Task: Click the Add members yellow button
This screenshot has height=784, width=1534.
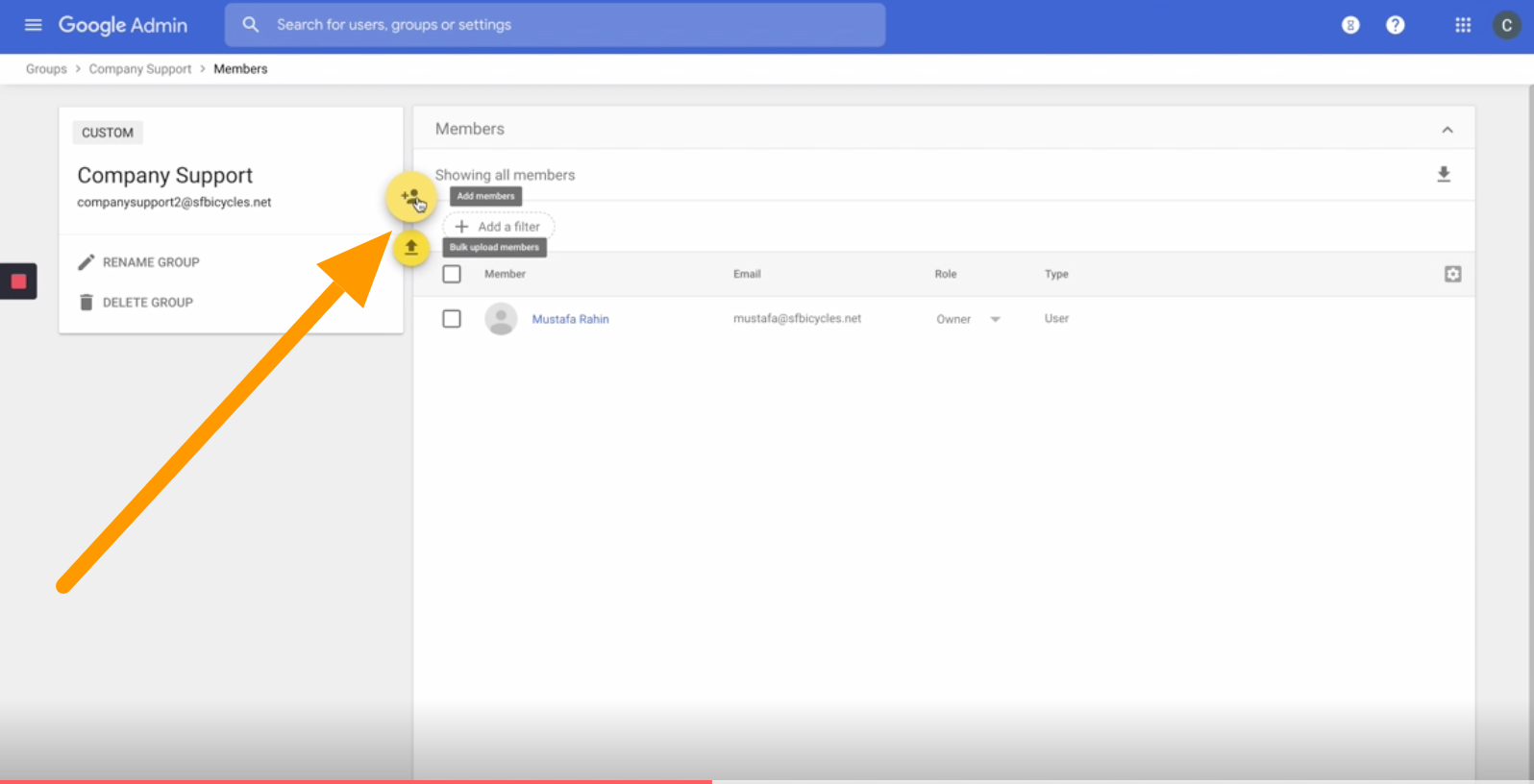Action: 410,198
